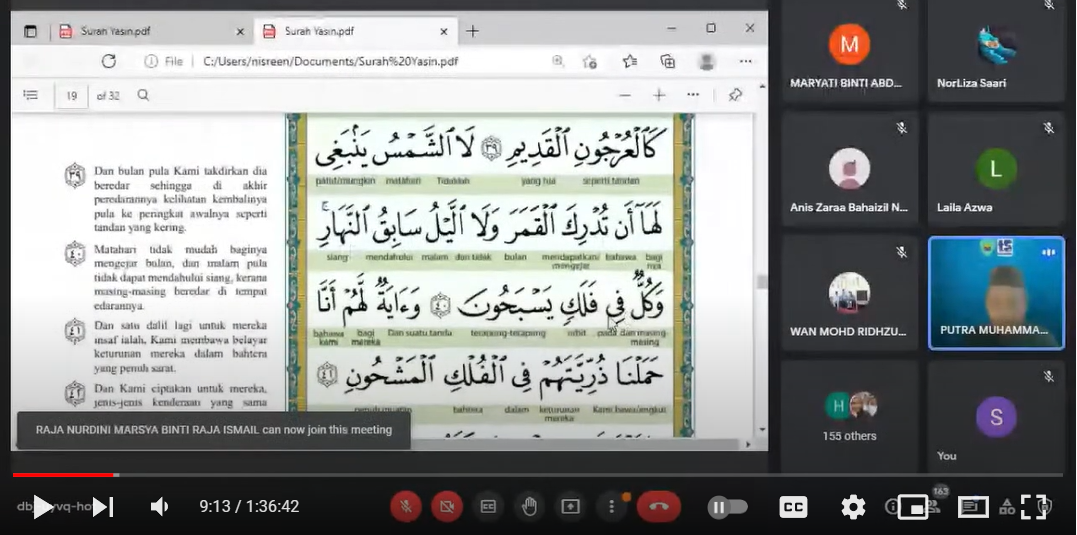The height and width of the screenshot is (535, 1077).
Task: Zoom in on the PDF page
Action: click(x=659, y=96)
